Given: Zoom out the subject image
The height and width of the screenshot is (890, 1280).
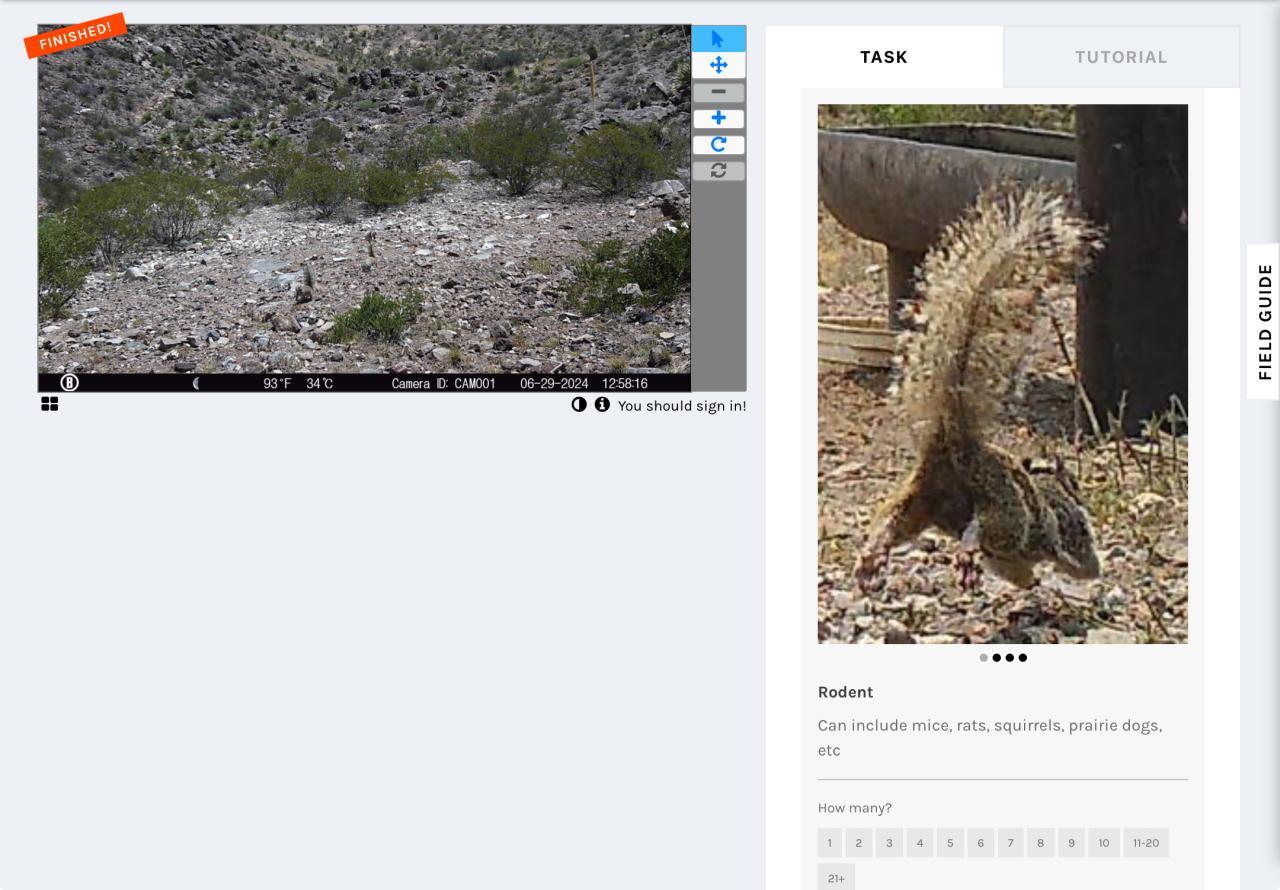Looking at the screenshot, I should point(718,92).
